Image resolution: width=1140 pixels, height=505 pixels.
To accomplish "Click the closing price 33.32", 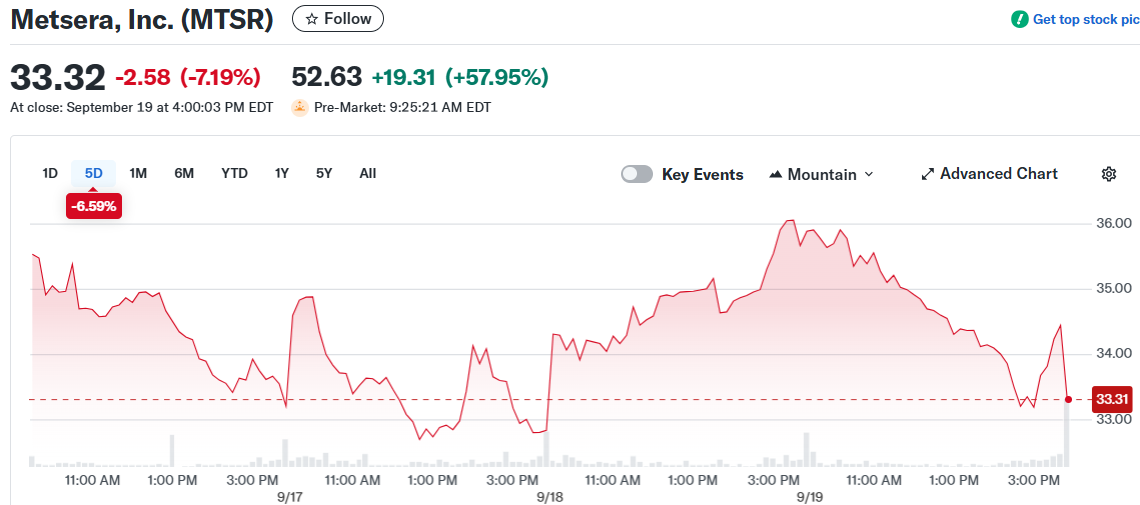I will click(x=58, y=78).
